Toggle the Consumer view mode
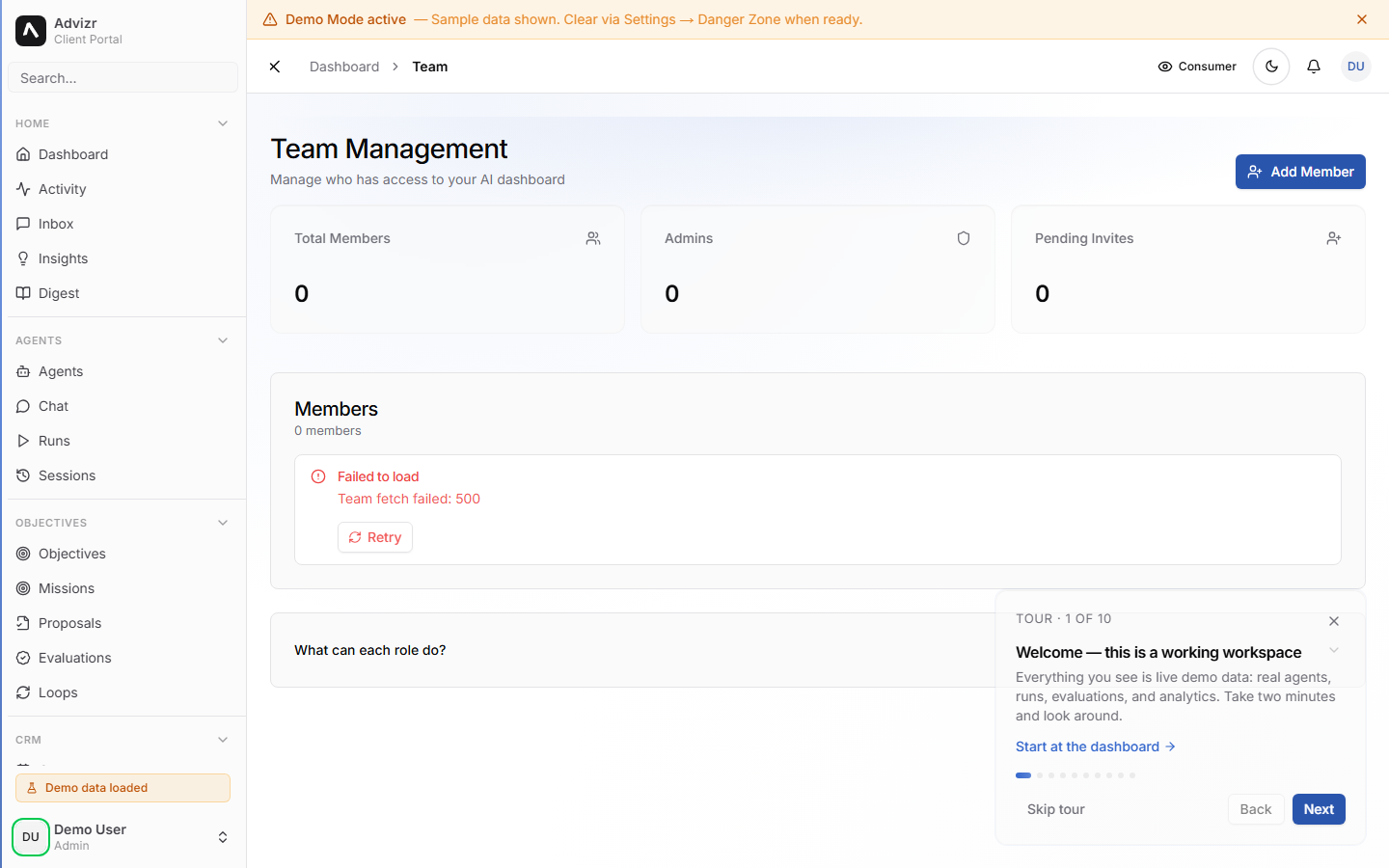Screen dimensions: 1389x868 [x=1197, y=67]
